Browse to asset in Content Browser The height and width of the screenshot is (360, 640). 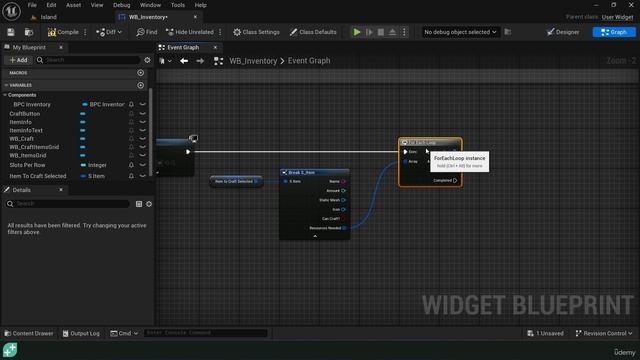tap(29, 32)
